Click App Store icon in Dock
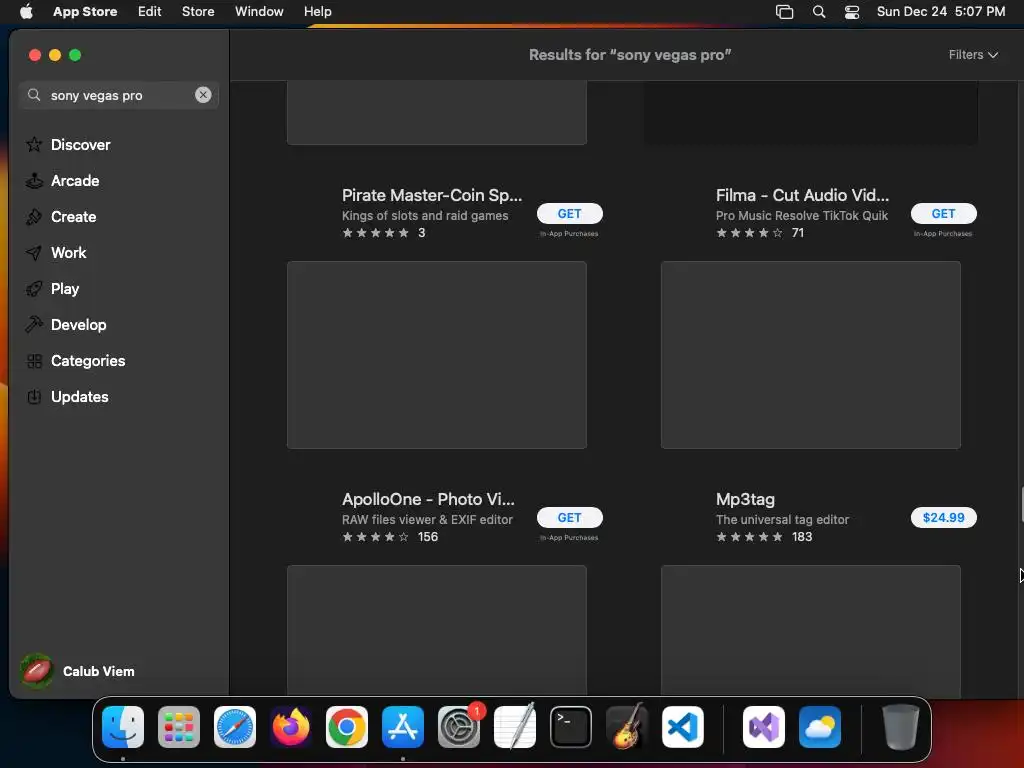This screenshot has height=768, width=1024. pyautogui.click(x=403, y=727)
